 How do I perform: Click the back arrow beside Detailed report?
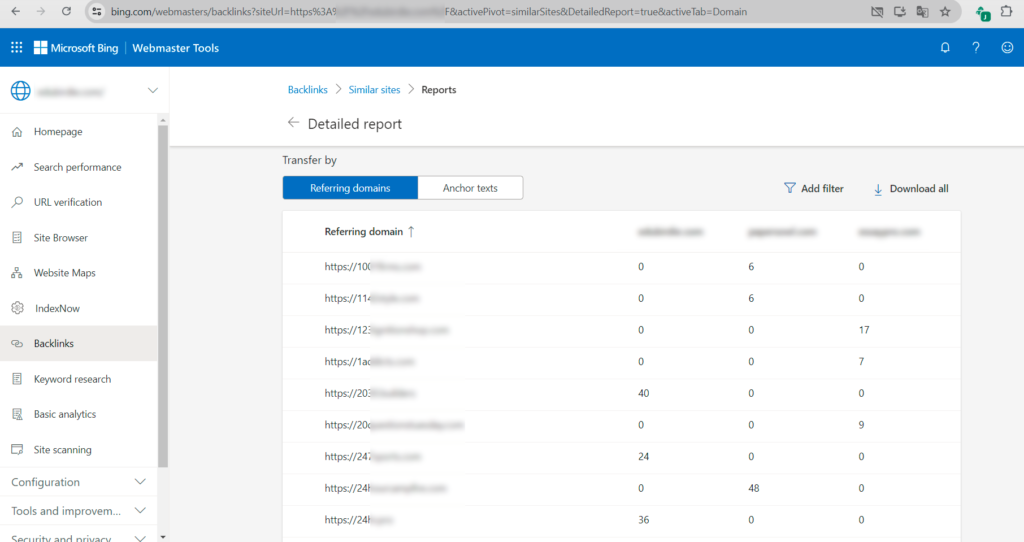tap(293, 123)
